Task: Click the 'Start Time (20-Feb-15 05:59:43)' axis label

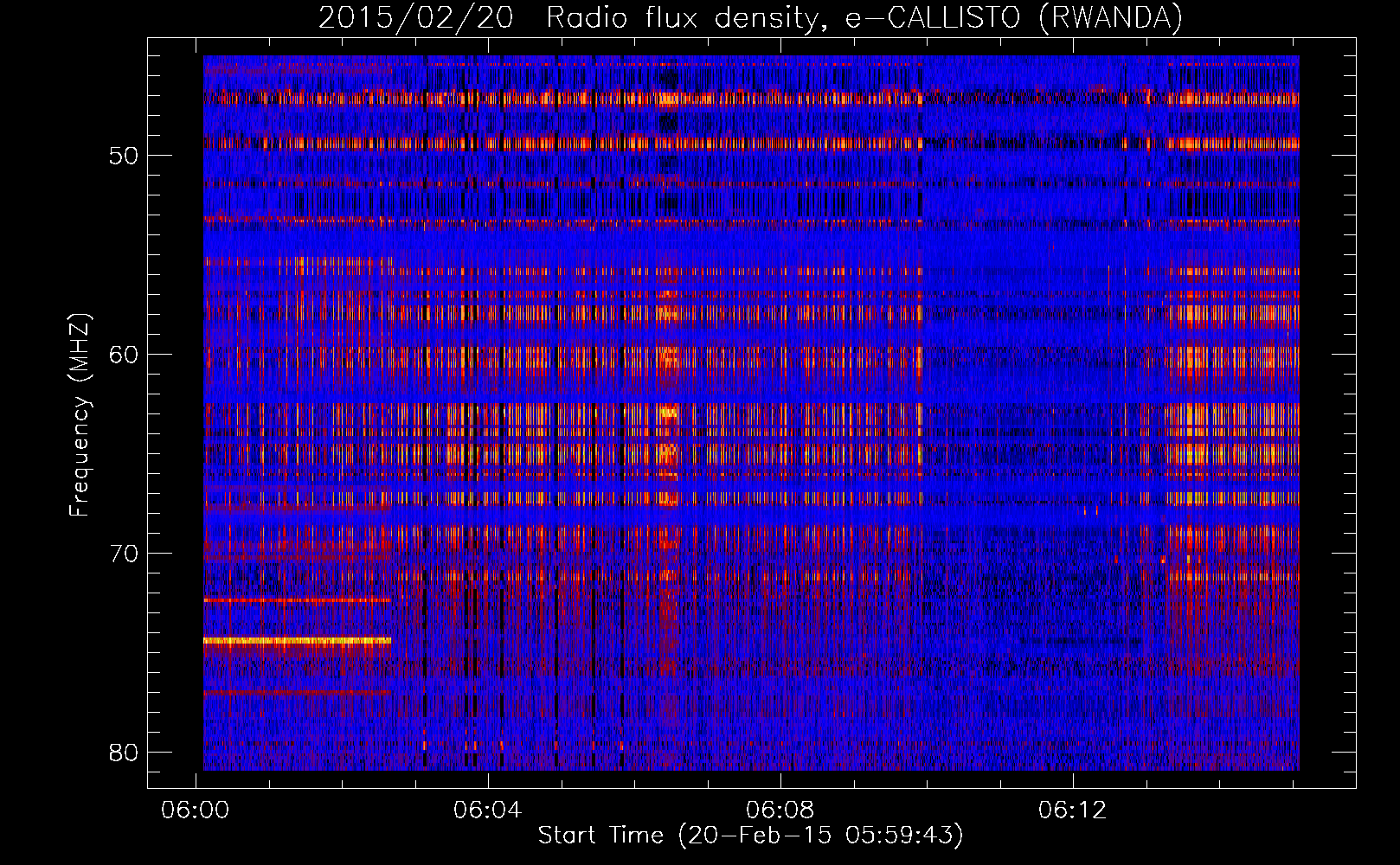Action: (750, 835)
